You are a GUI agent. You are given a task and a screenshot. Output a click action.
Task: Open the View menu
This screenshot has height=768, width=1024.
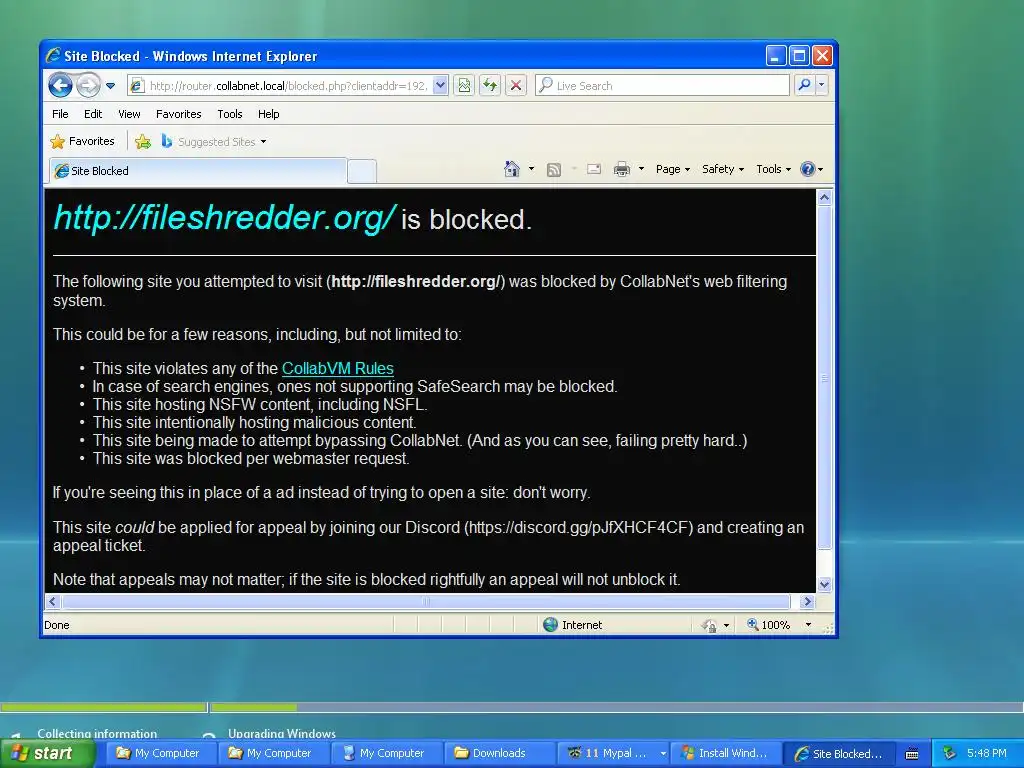[129, 114]
